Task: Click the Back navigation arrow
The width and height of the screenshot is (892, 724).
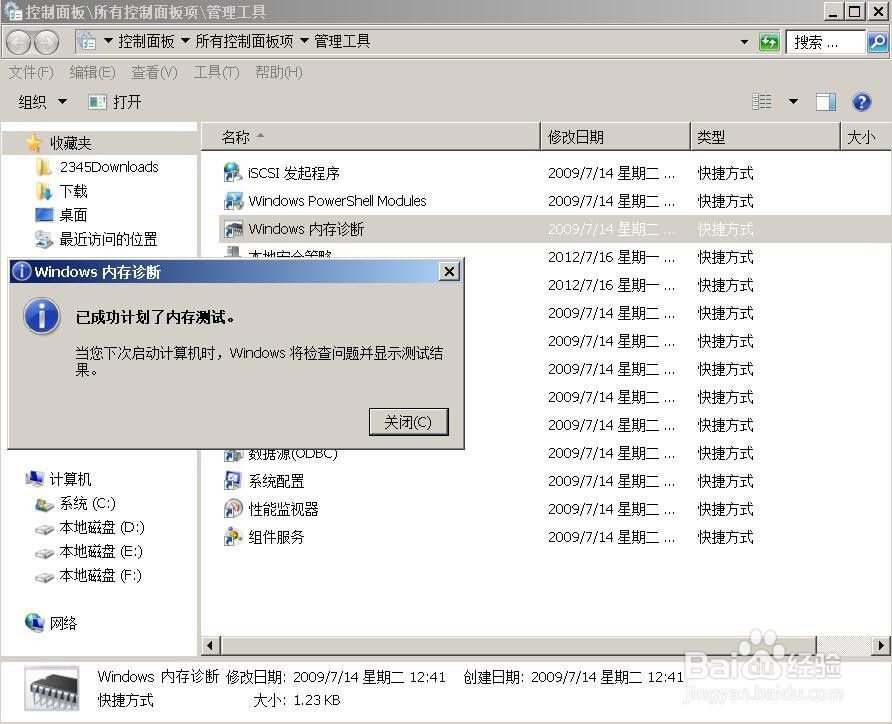Action: point(18,42)
